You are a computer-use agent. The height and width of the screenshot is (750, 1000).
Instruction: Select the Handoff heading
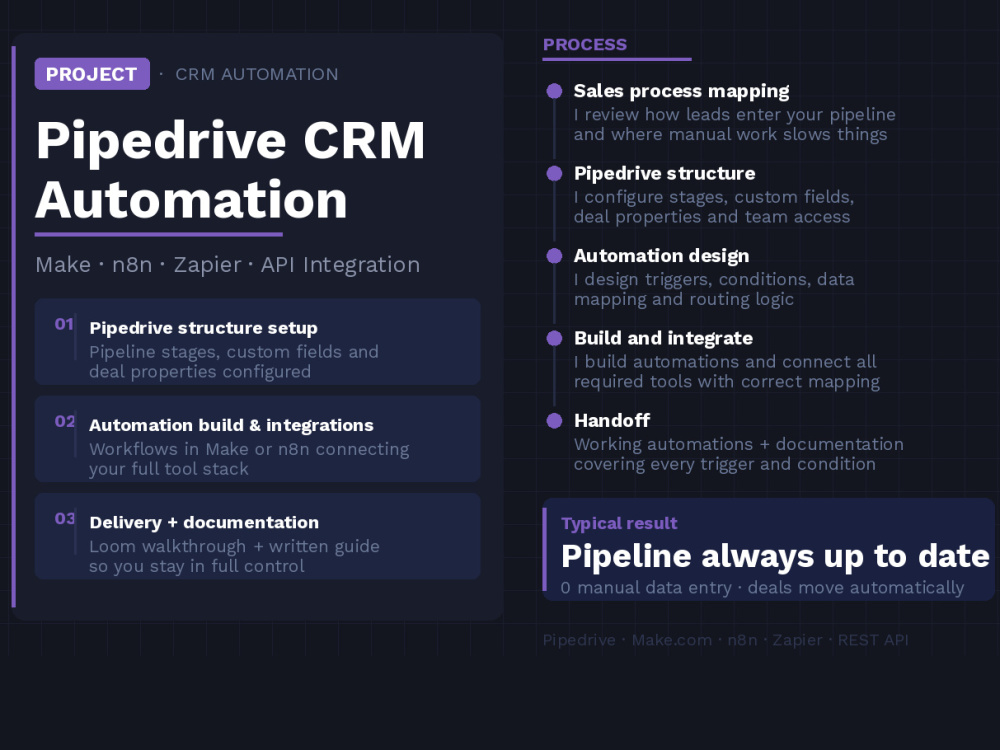pos(612,420)
